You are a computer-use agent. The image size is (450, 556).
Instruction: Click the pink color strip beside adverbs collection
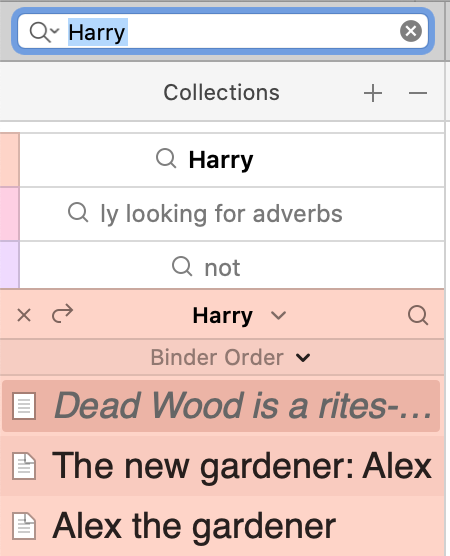click(x=10, y=214)
